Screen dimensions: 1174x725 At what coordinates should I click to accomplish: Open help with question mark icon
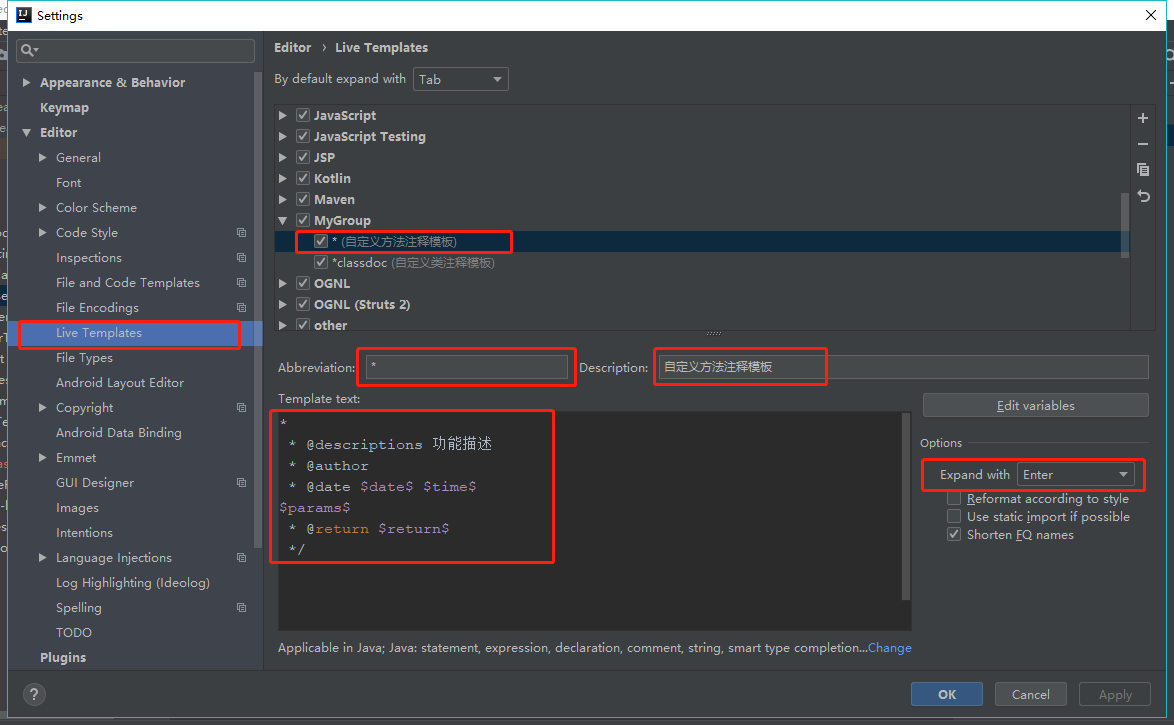tap(34, 694)
